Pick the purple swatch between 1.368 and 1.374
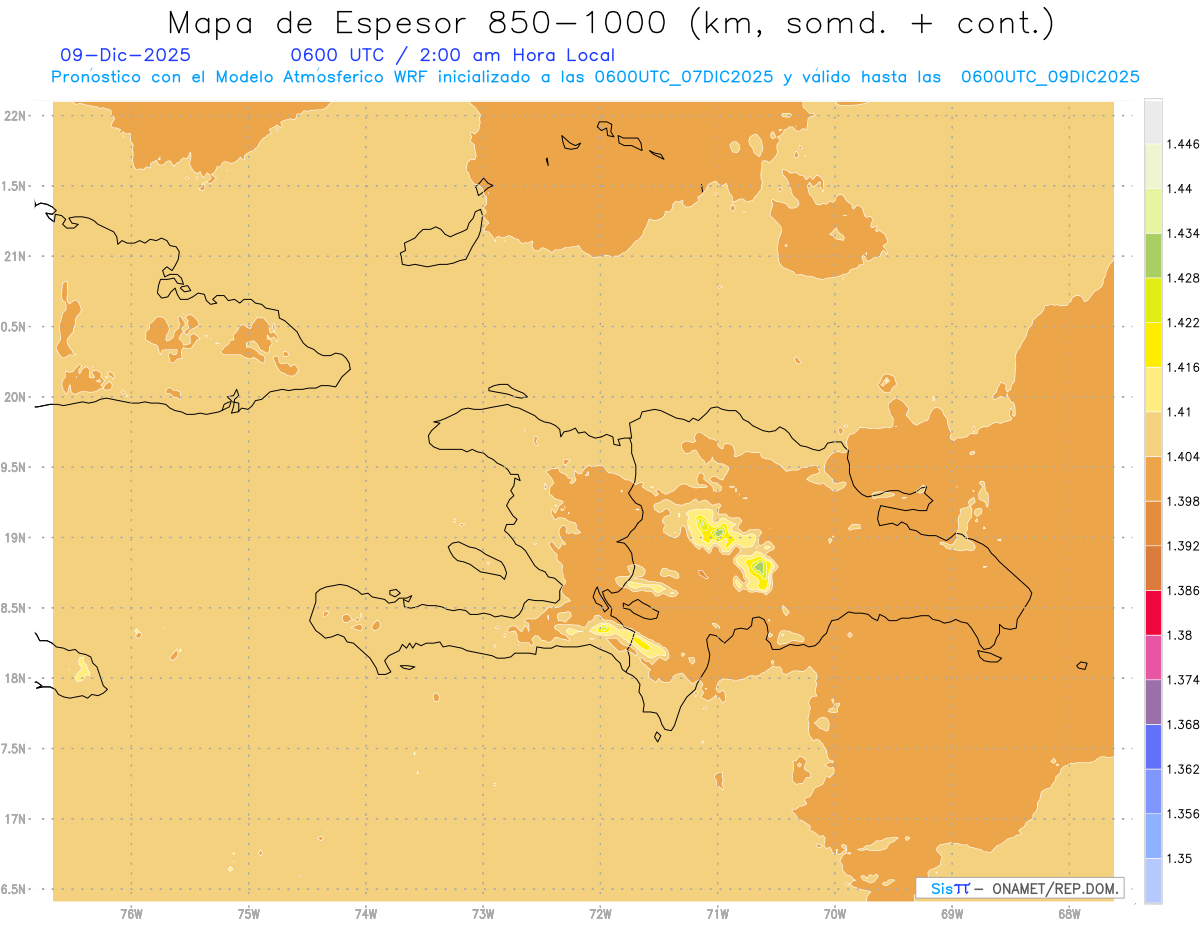Screen dimensions: 1200x927 [x=1153, y=702]
